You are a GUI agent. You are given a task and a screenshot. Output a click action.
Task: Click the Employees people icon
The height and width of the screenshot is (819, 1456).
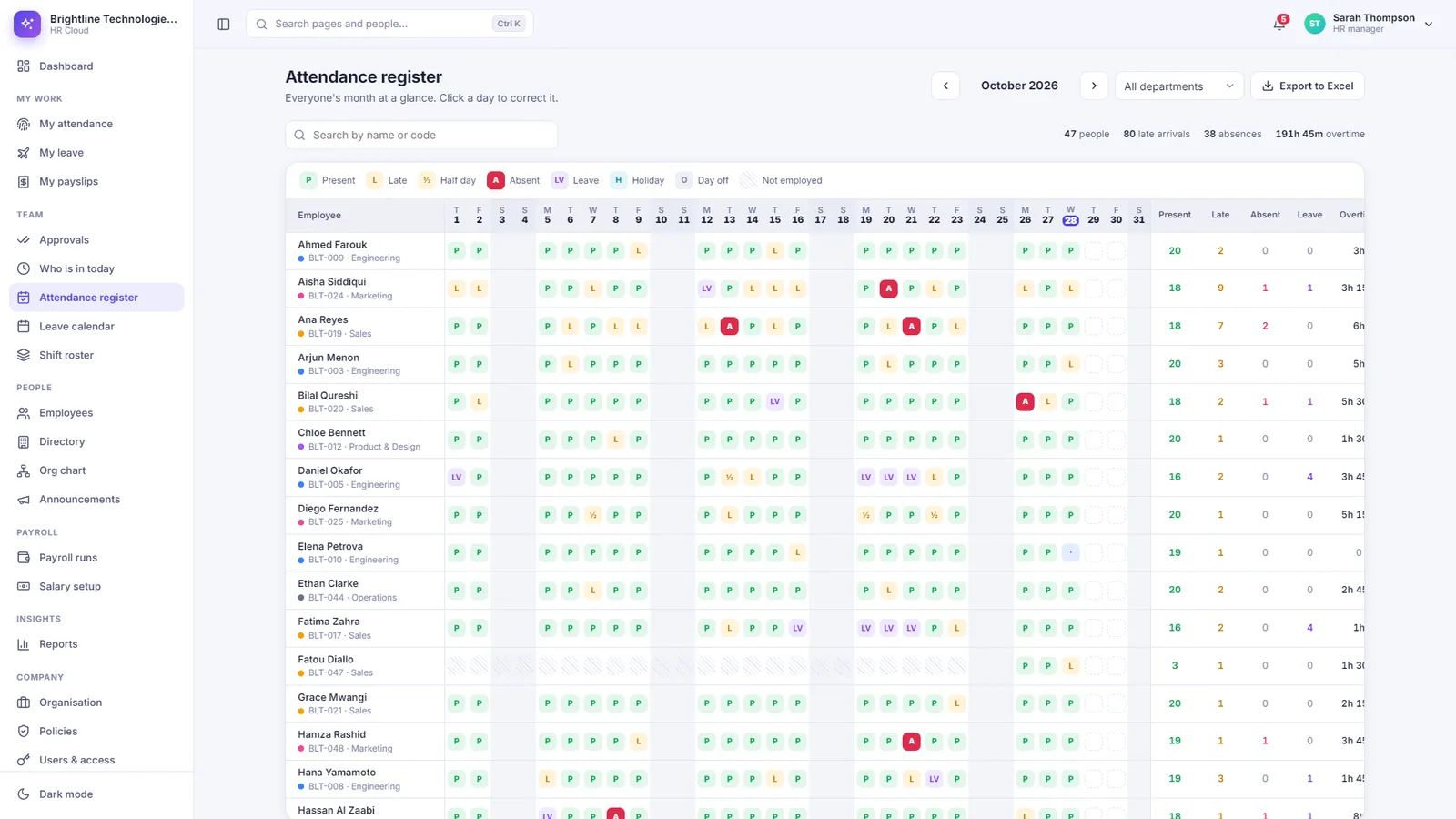tap(24, 413)
